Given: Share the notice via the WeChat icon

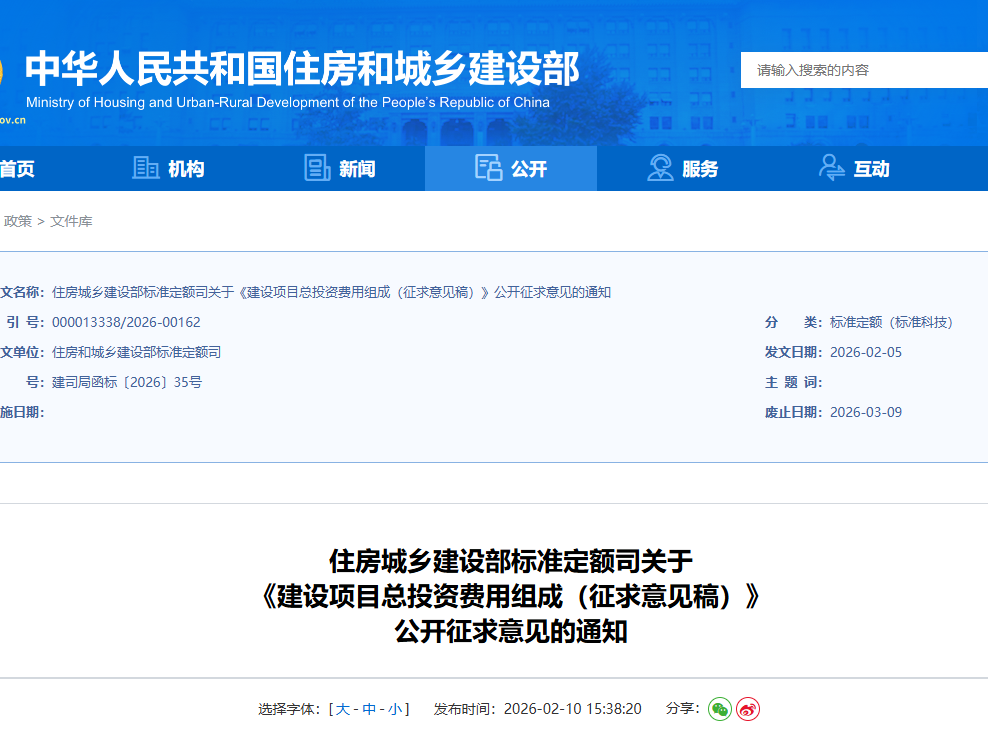Looking at the screenshot, I should 718,709.
